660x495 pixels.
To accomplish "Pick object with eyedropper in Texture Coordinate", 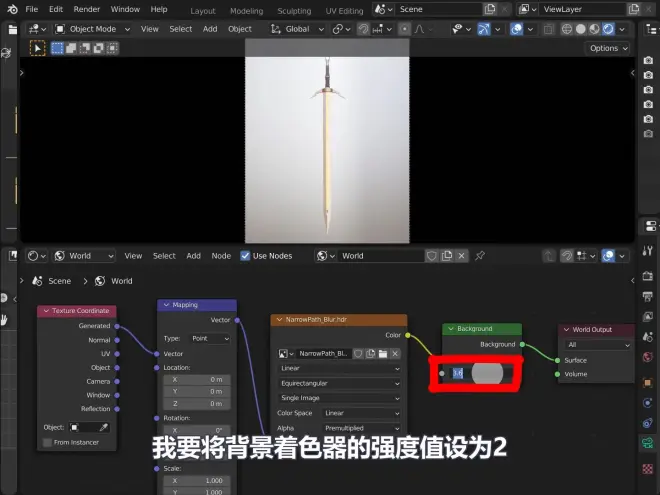I will (x=103, y=428).
